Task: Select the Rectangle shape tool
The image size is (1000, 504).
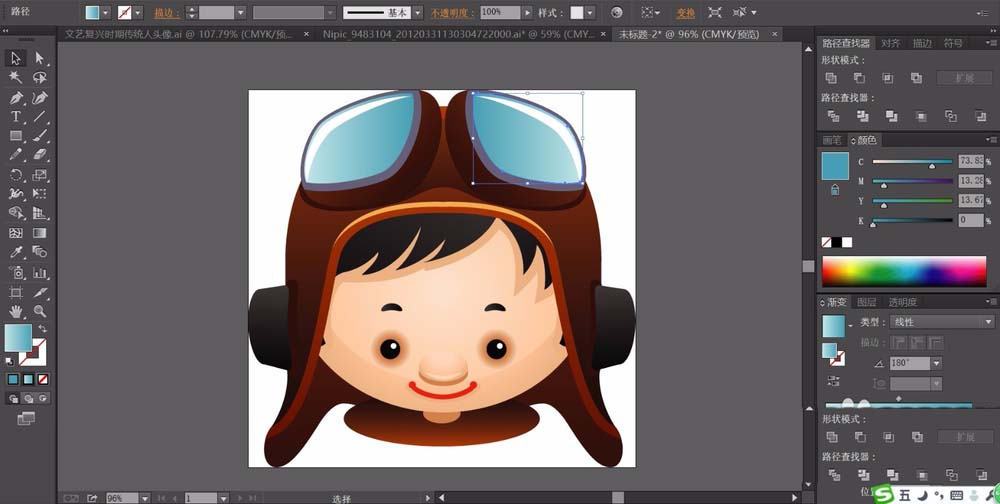Action: [16, 136]
